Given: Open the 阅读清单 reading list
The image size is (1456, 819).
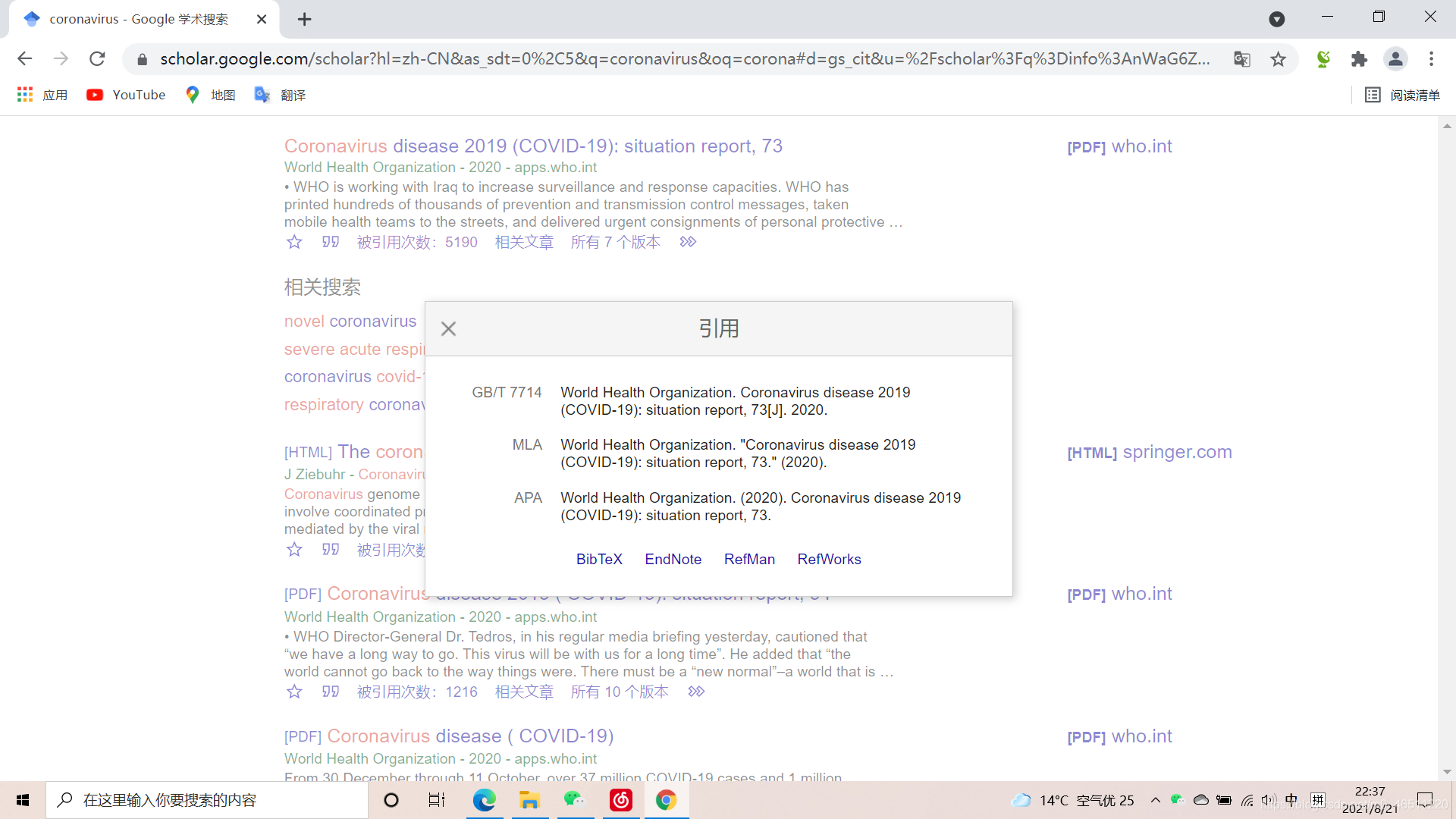Looking at the screenshot, I should [1402, 95].
